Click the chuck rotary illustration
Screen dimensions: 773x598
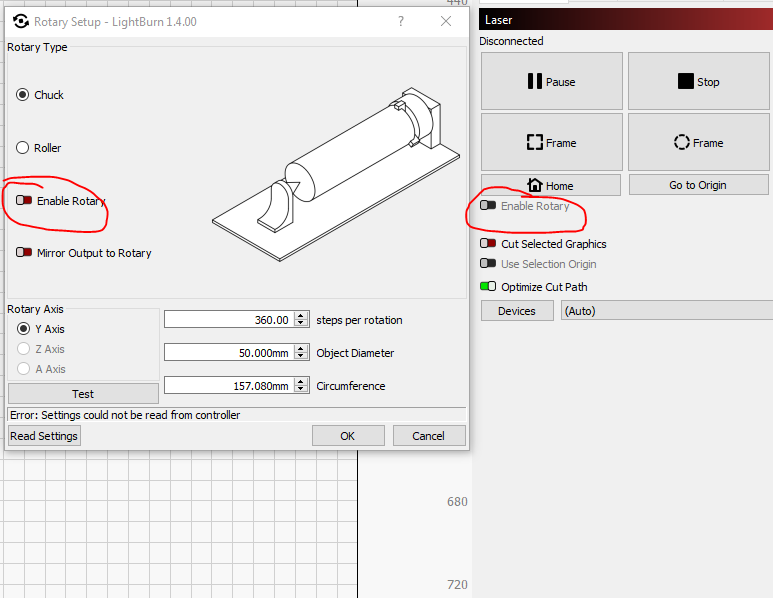click(x=336, y=174)
